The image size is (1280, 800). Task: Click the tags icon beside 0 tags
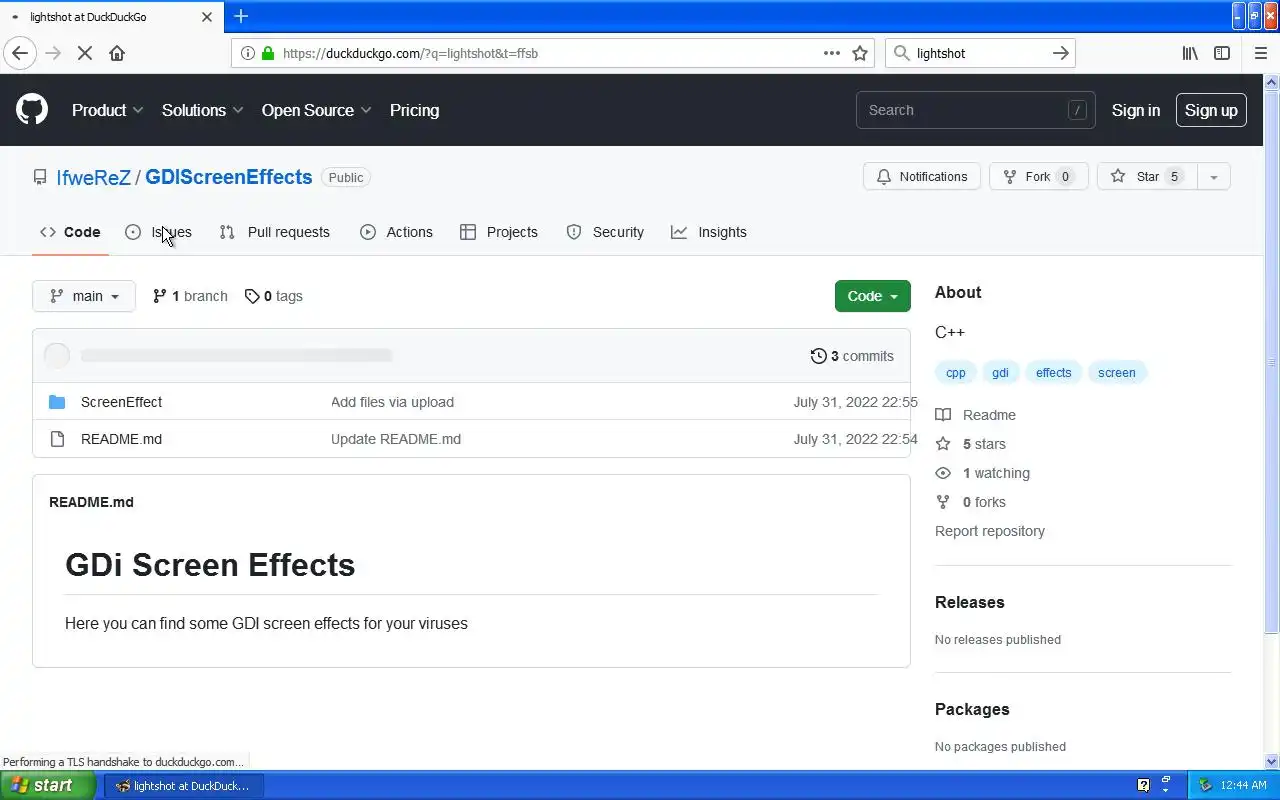click(252, 296)
